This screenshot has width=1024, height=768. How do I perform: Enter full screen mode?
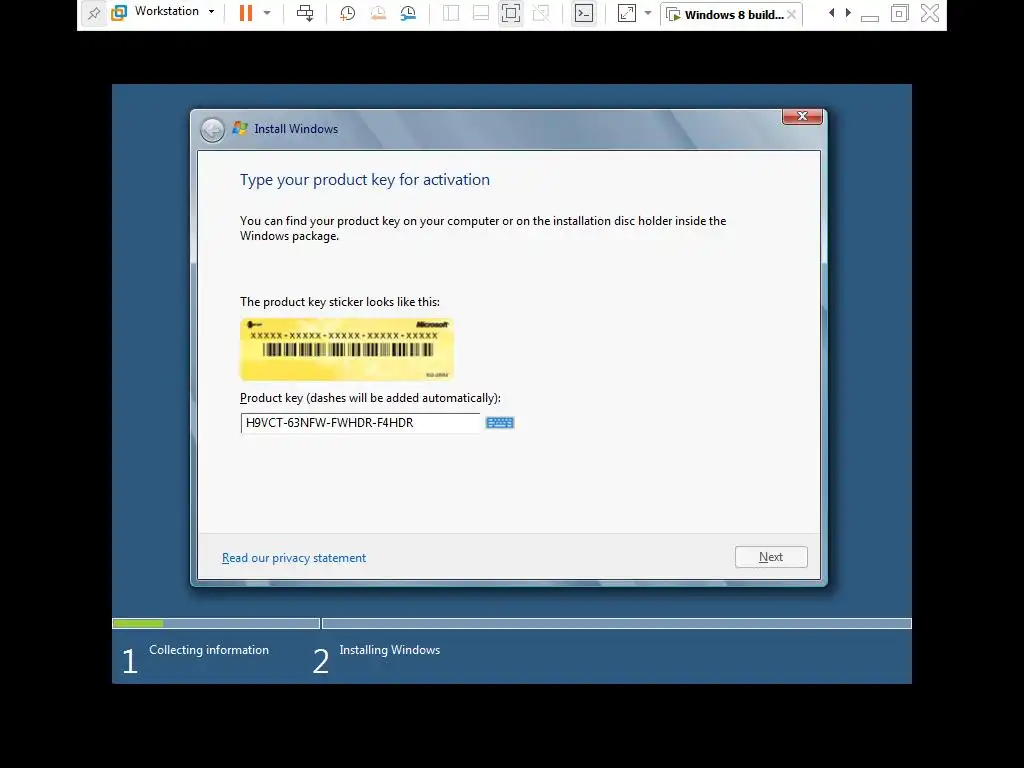tap(511, 13)
